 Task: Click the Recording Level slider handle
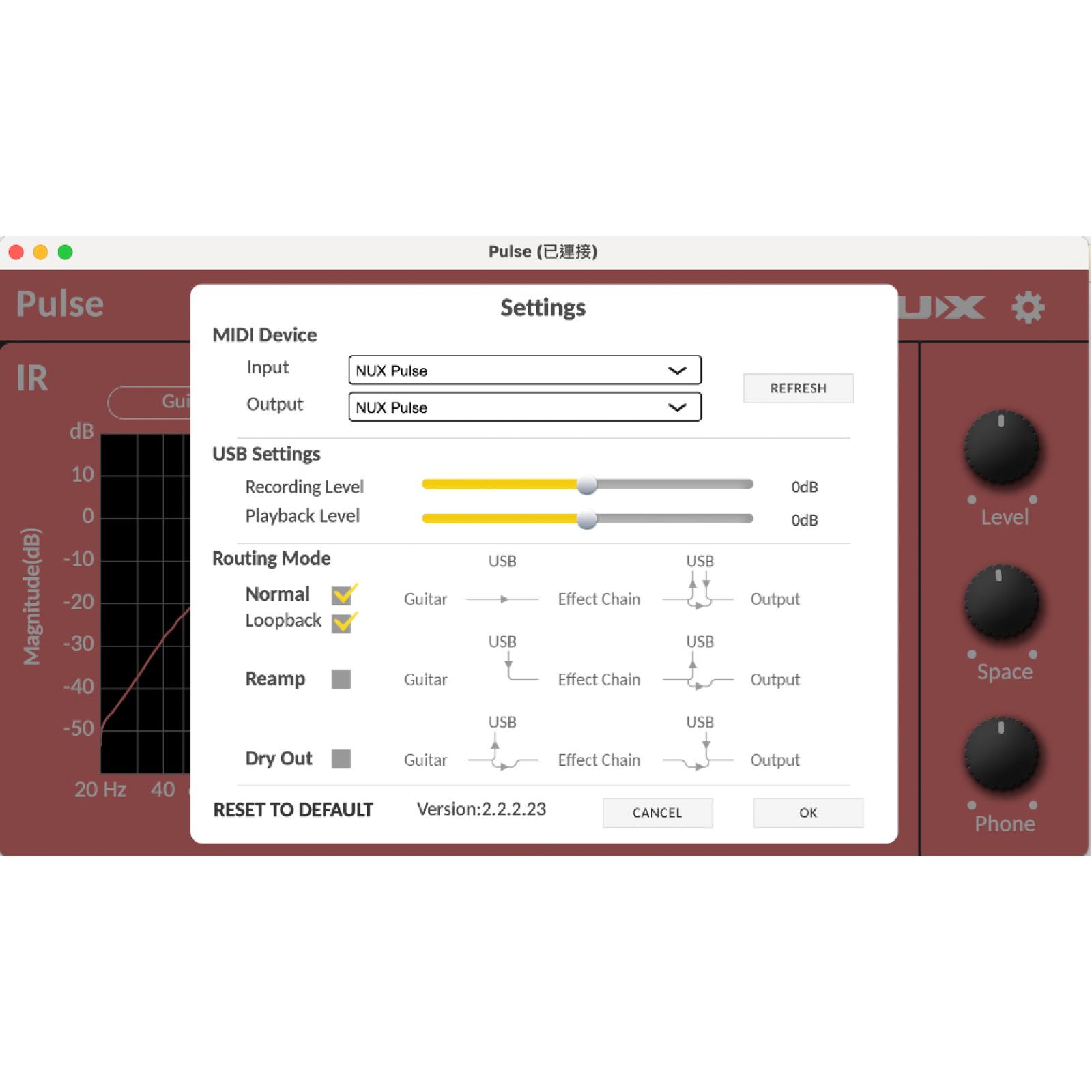[x=586, y=485]
